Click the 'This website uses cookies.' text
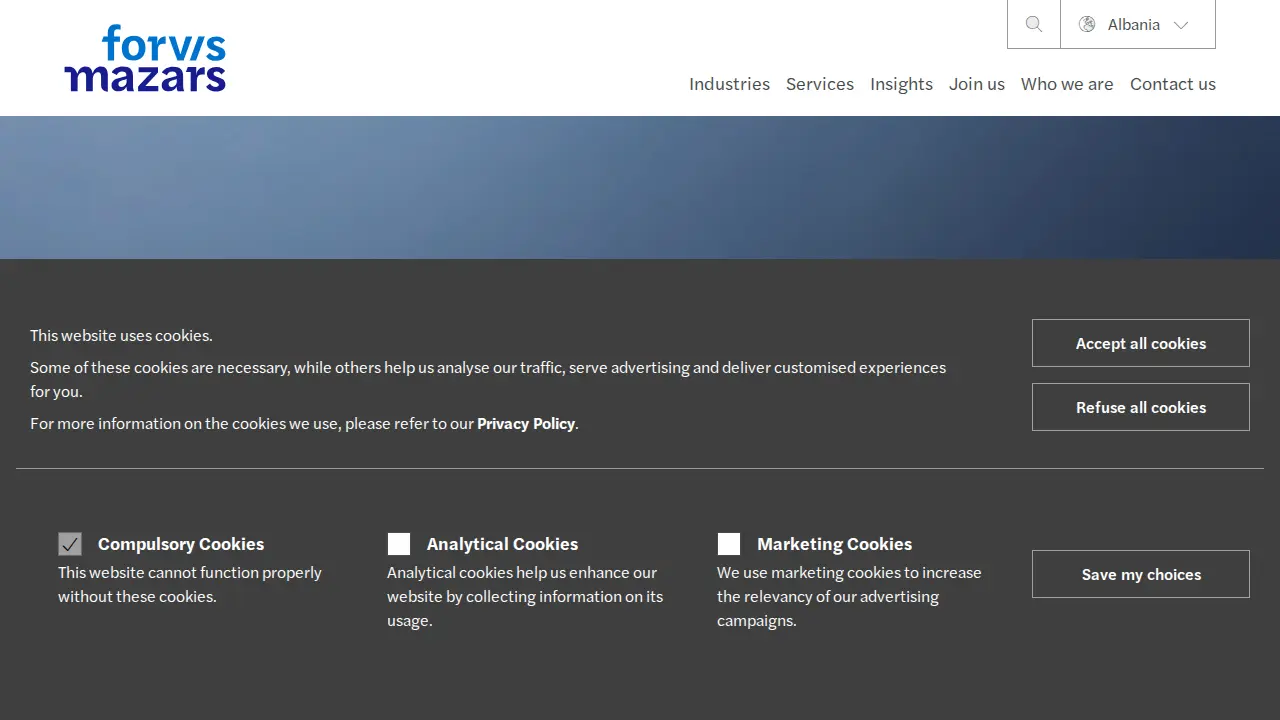 point(121,336)
